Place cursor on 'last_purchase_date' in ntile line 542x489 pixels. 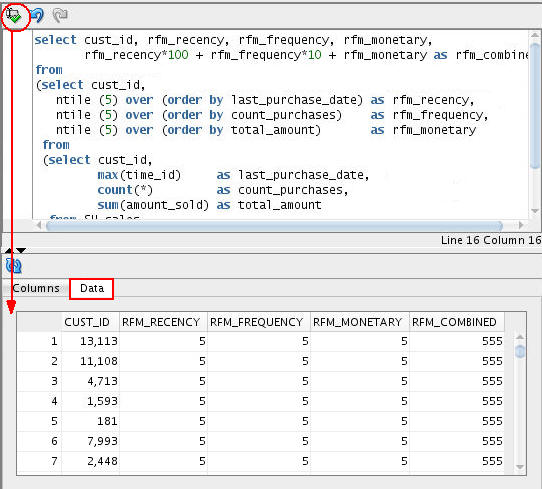click(x=293, y=100)
